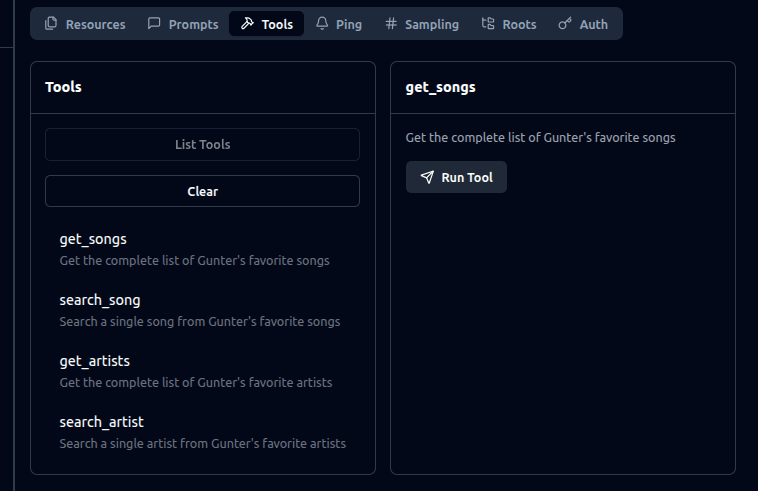Click the hash icon beside Sampling
758x491 pixels.
point(391,24)
